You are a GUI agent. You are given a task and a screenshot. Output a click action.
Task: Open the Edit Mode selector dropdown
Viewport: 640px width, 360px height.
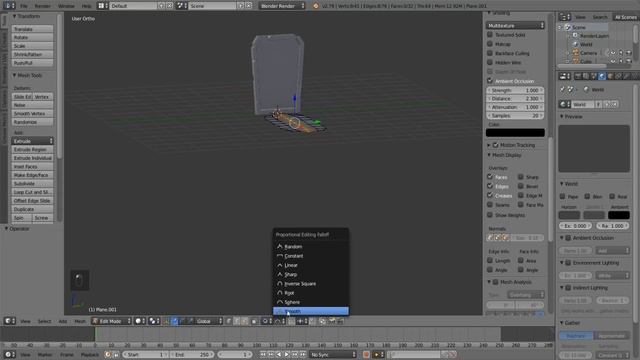(111, 321)
